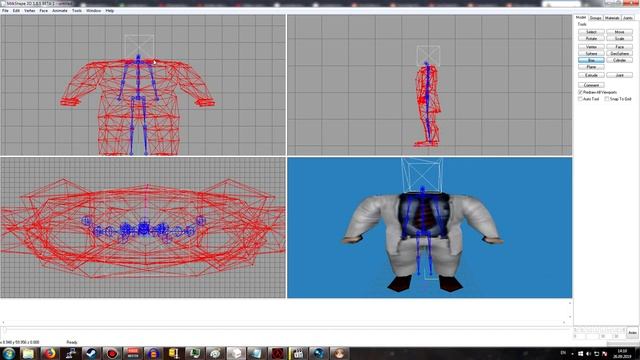Viewport: 640px width, 360px height.
Task: Toggle Redraw All Viewports checkbox
Action: click(580, 93)
